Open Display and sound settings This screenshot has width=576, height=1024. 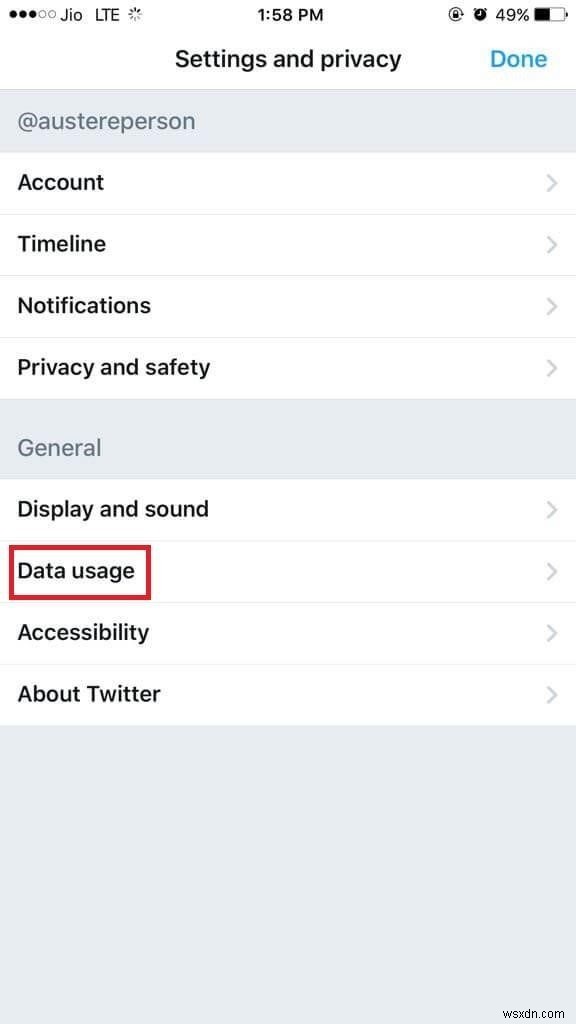288,509
